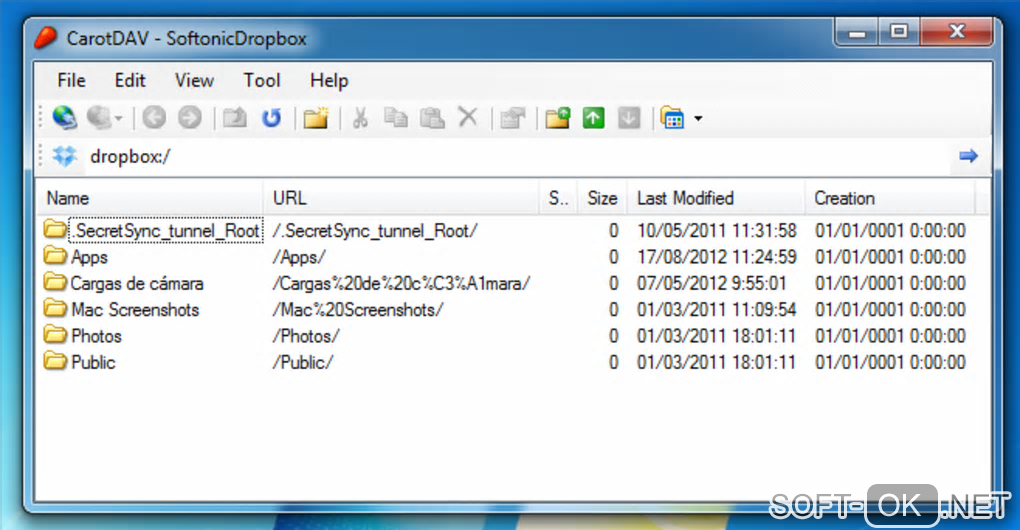1020x530 pixels.
Task: Open the Properties toolbar icon
Action: pyautogui.click(x=513, y=118)
